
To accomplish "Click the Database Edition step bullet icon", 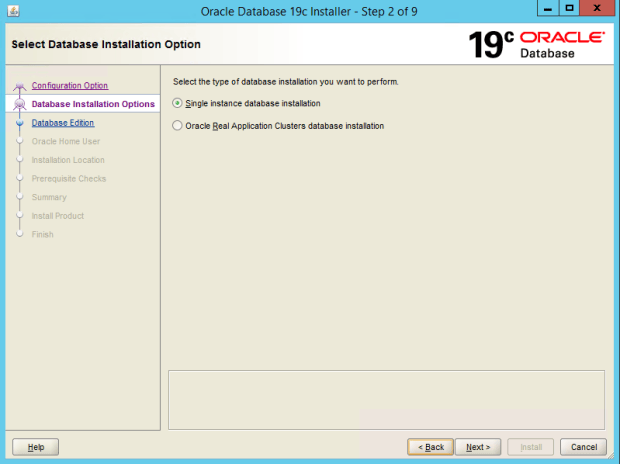I will [20, 123].
